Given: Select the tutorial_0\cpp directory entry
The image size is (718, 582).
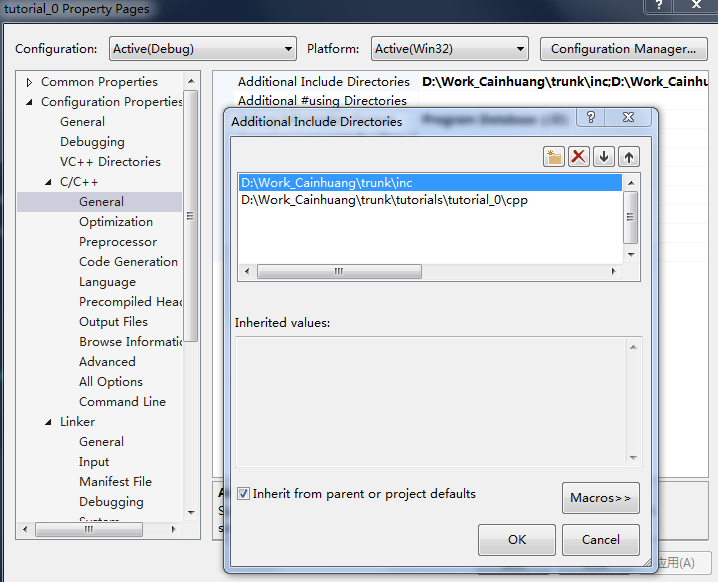Looking at the screenshot, I should pyautogui.click(x=430, y=200).
